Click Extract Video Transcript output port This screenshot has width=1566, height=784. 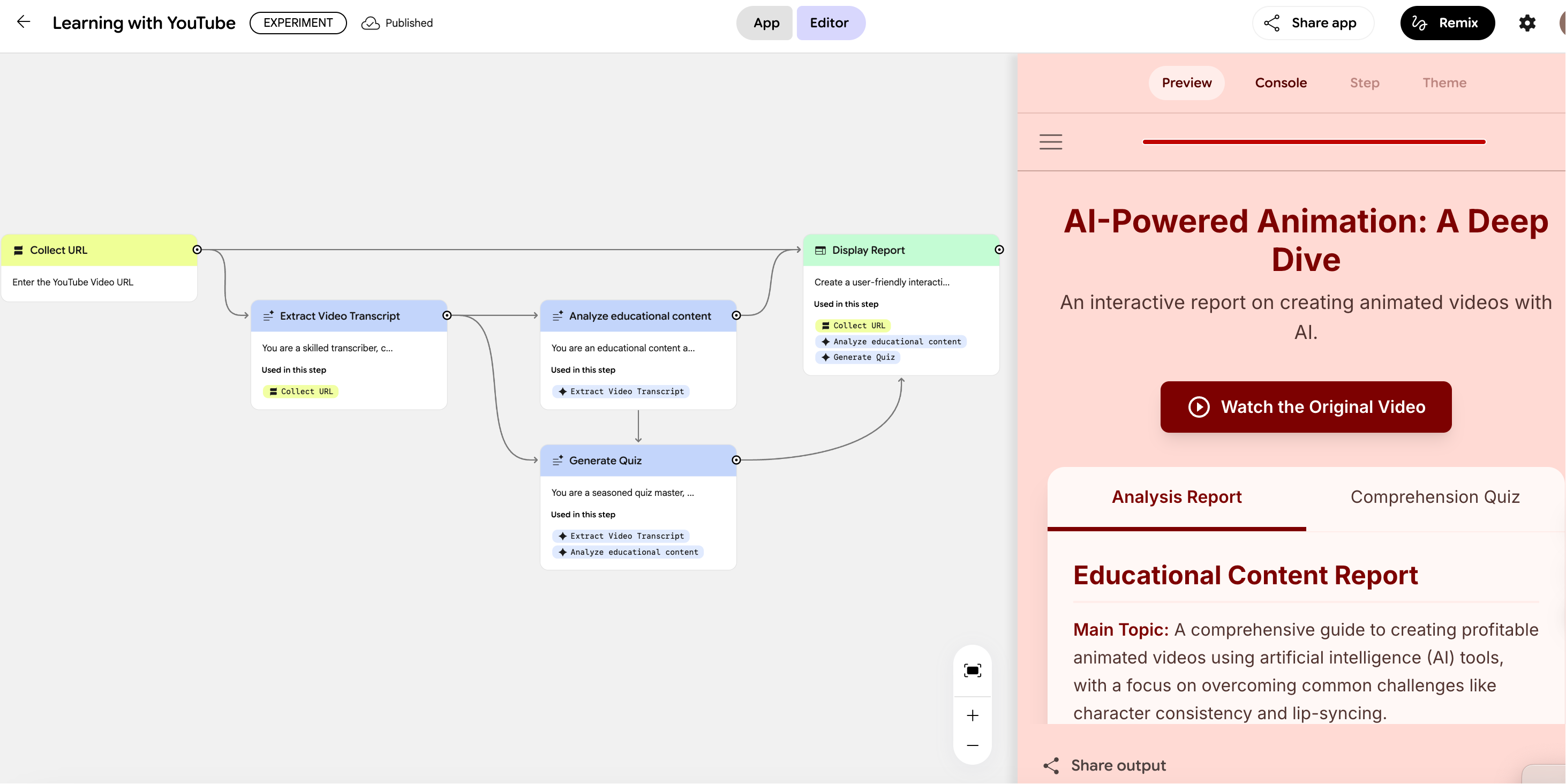pos(447,315)
